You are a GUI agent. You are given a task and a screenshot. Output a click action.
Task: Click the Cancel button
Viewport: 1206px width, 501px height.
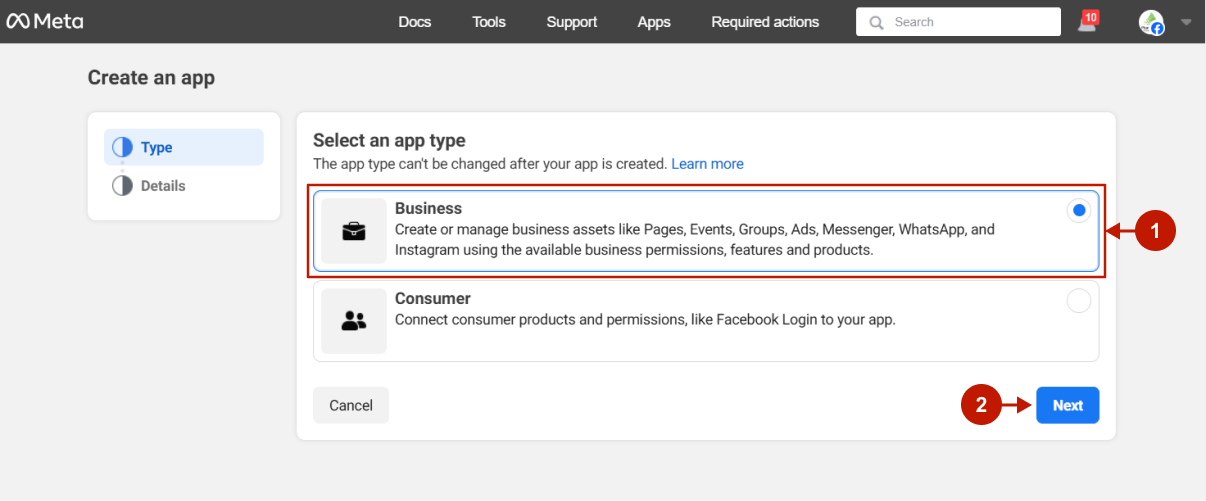351,405
